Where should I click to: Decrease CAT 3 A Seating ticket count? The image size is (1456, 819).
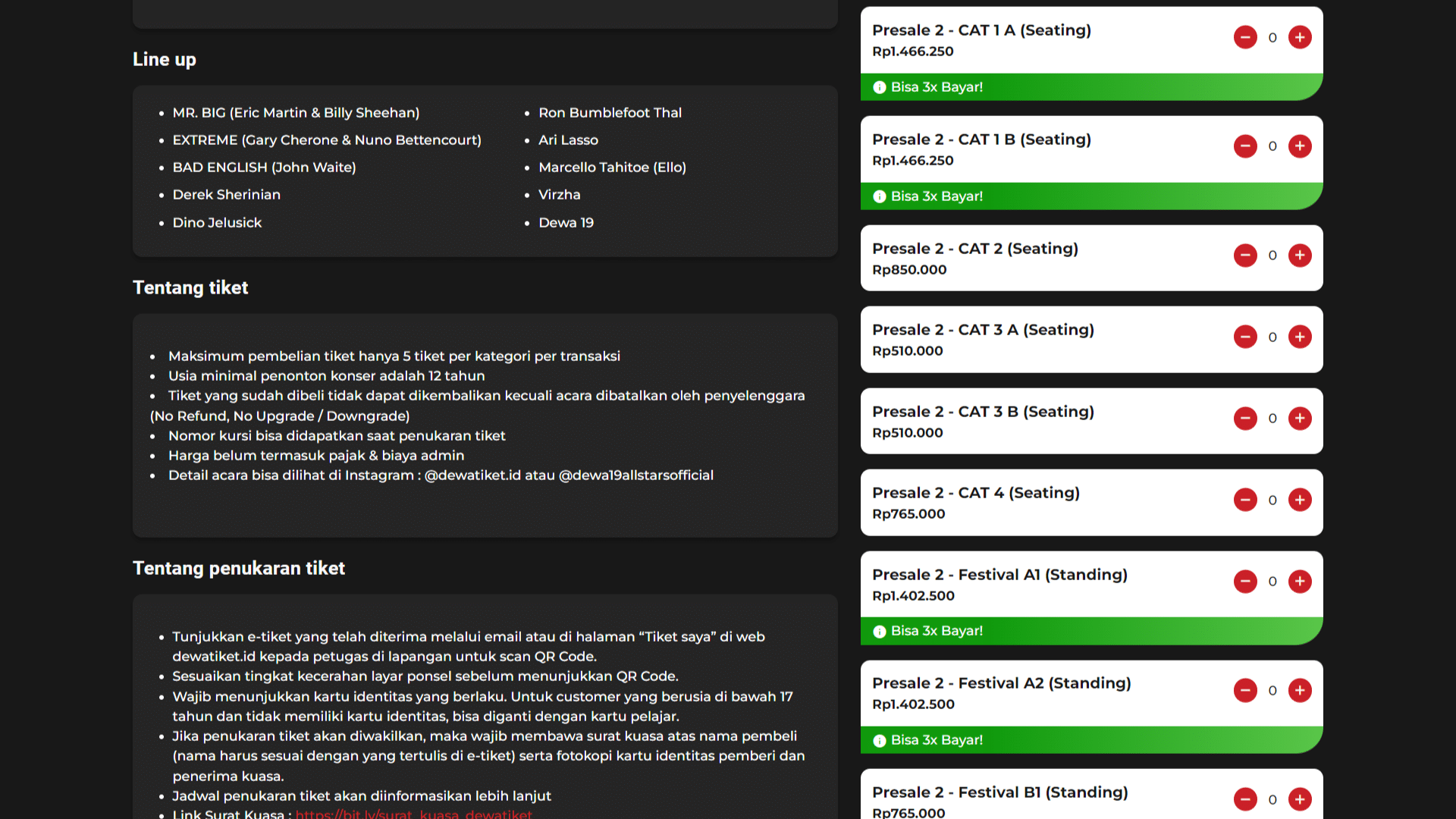pos(1245,337)
